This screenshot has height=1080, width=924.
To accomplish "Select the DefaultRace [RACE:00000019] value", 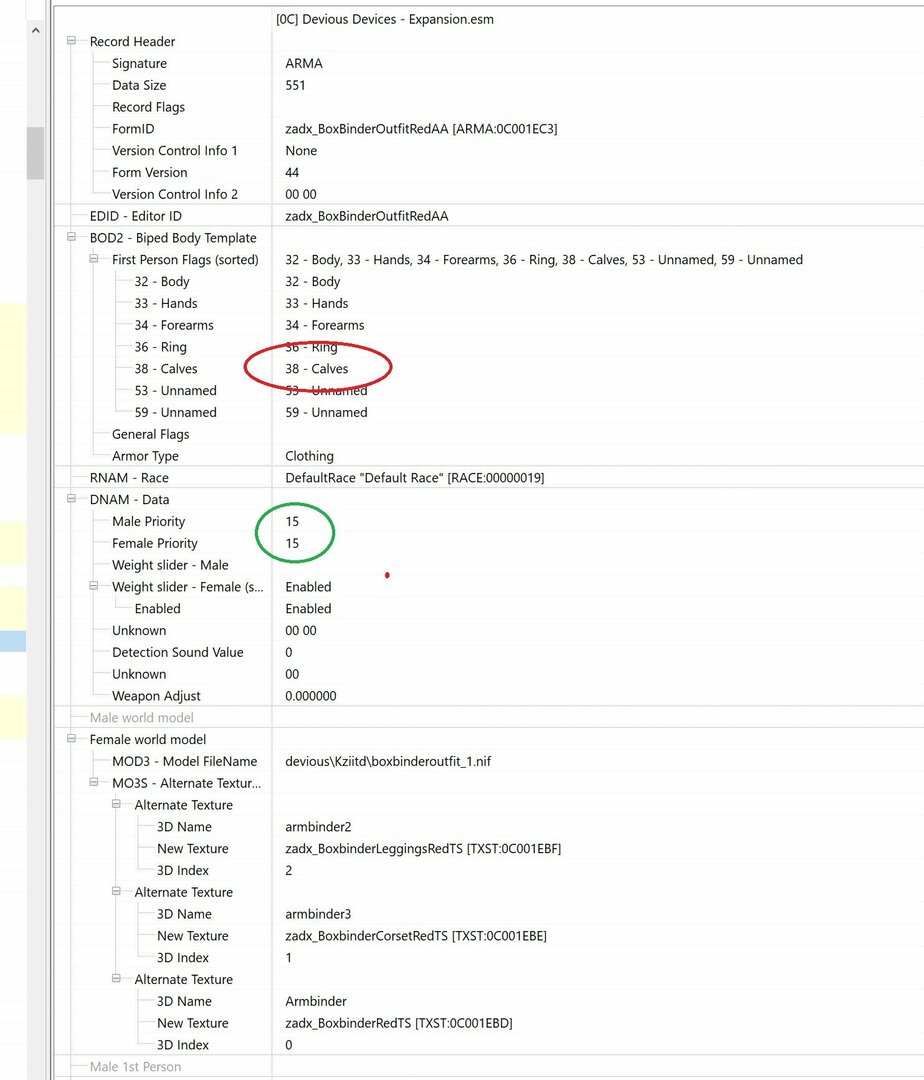I will point(414,478).
